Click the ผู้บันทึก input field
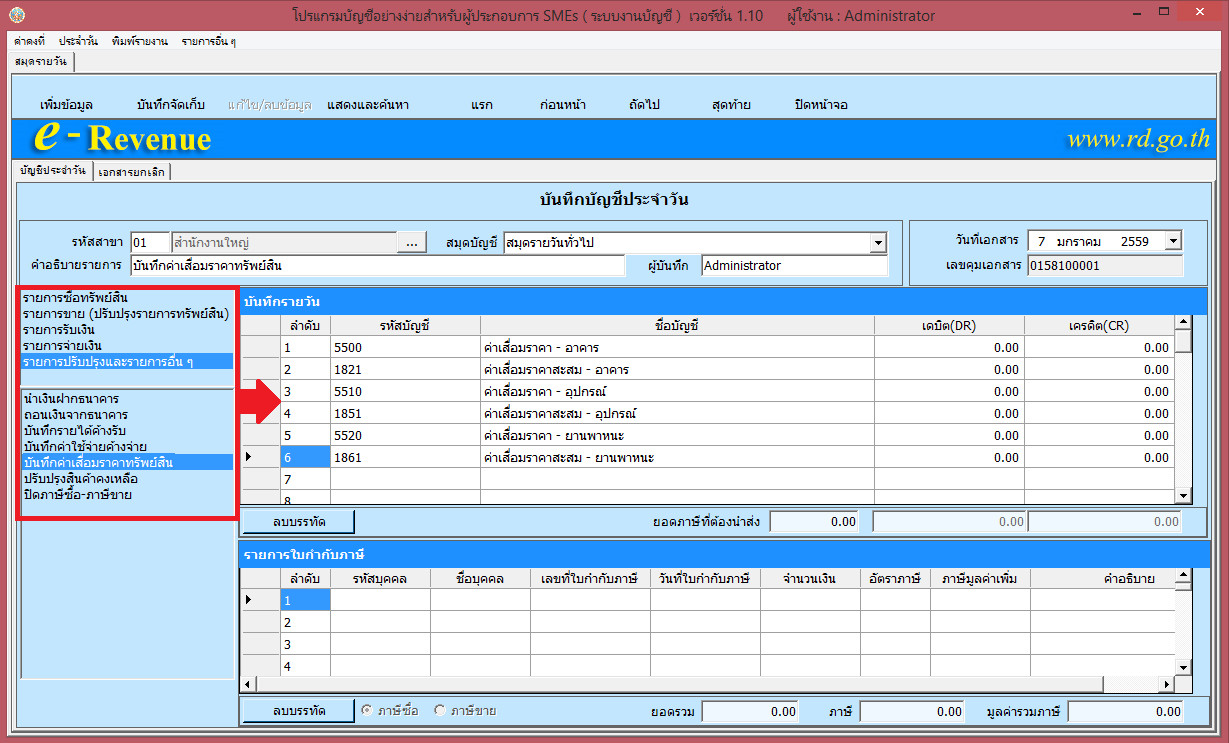 coord(794,266)
